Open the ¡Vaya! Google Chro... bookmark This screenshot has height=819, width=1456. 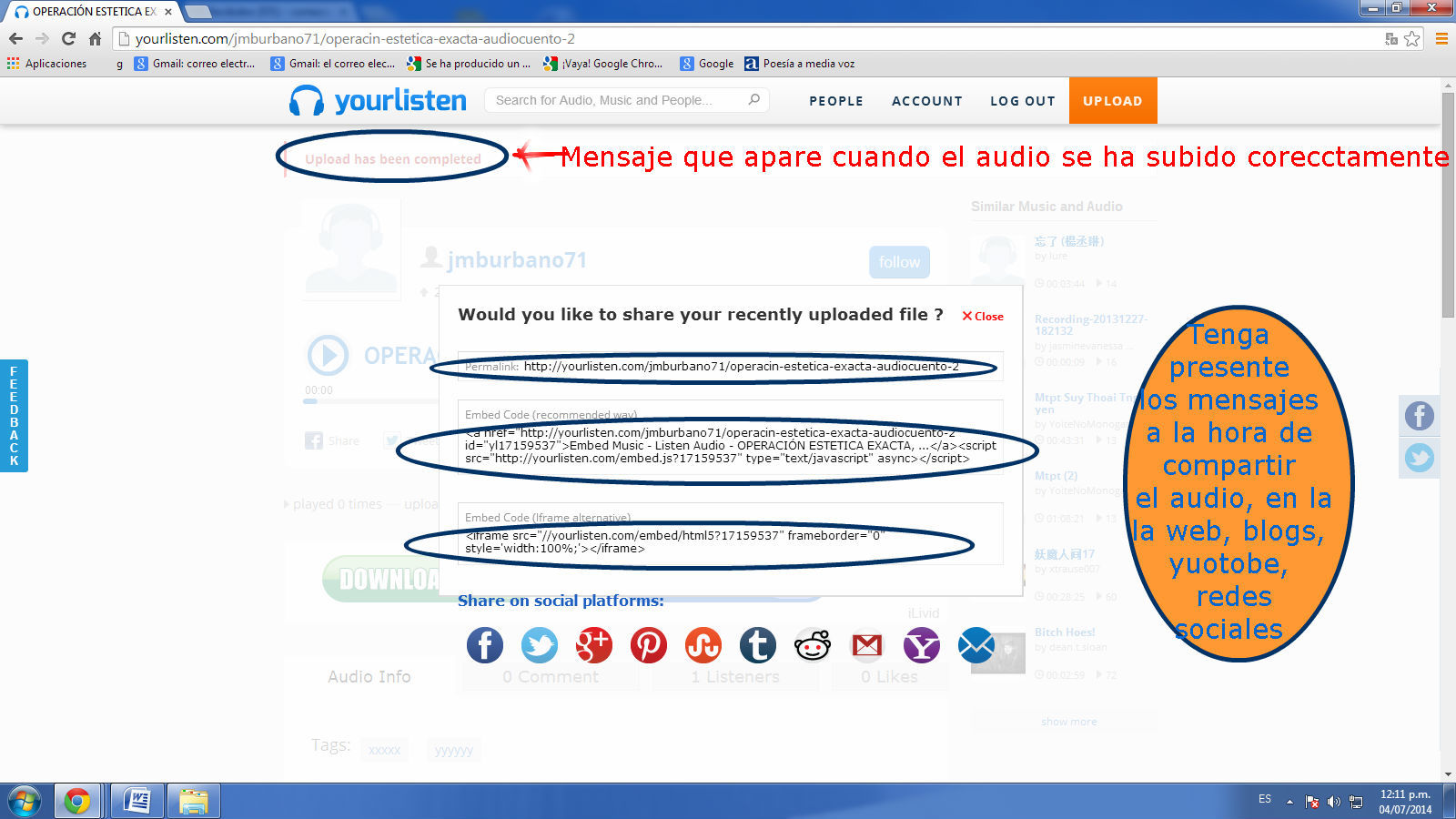[603, 64]
